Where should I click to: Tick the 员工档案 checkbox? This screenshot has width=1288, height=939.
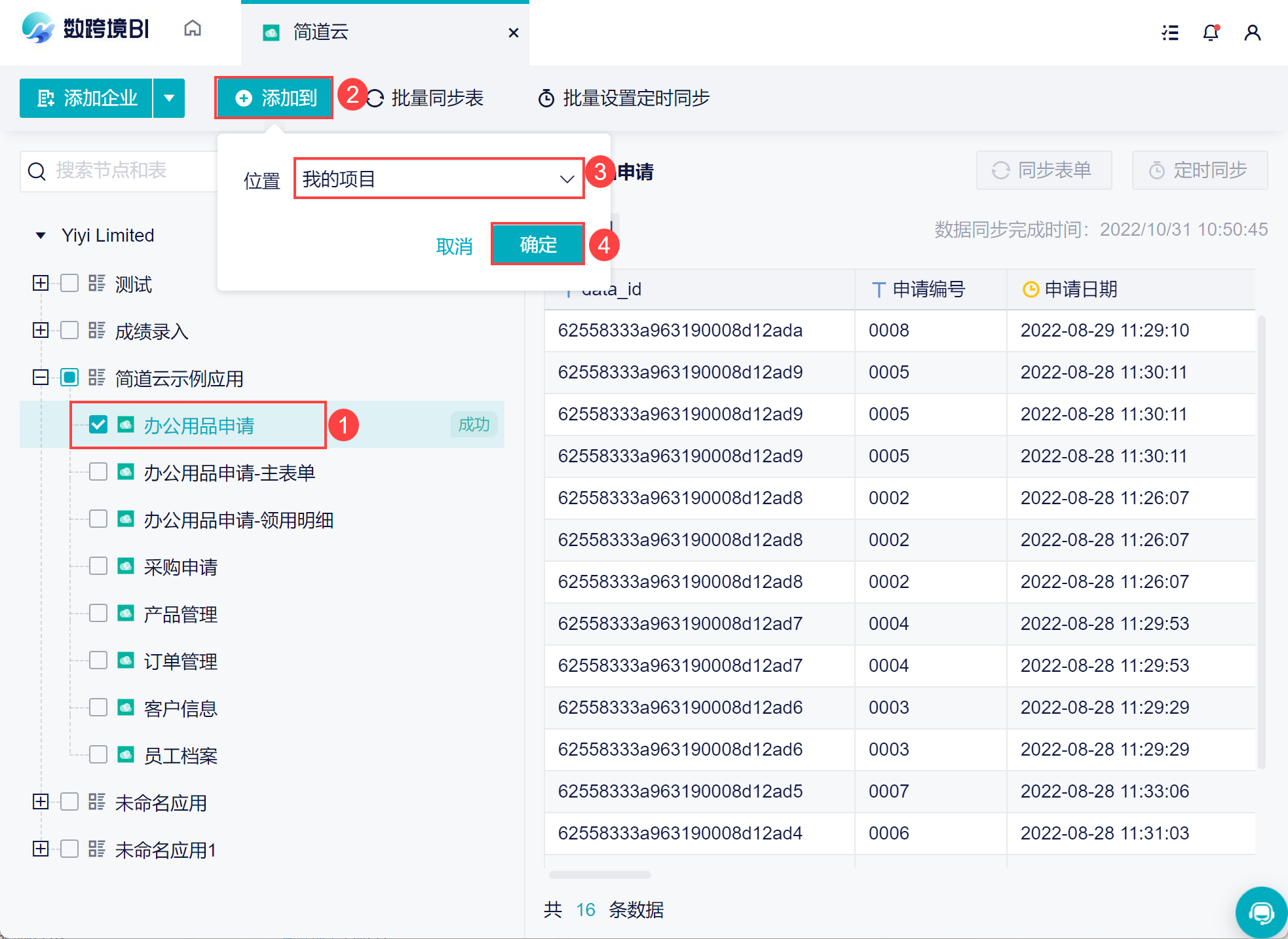[x=98, y=754]
